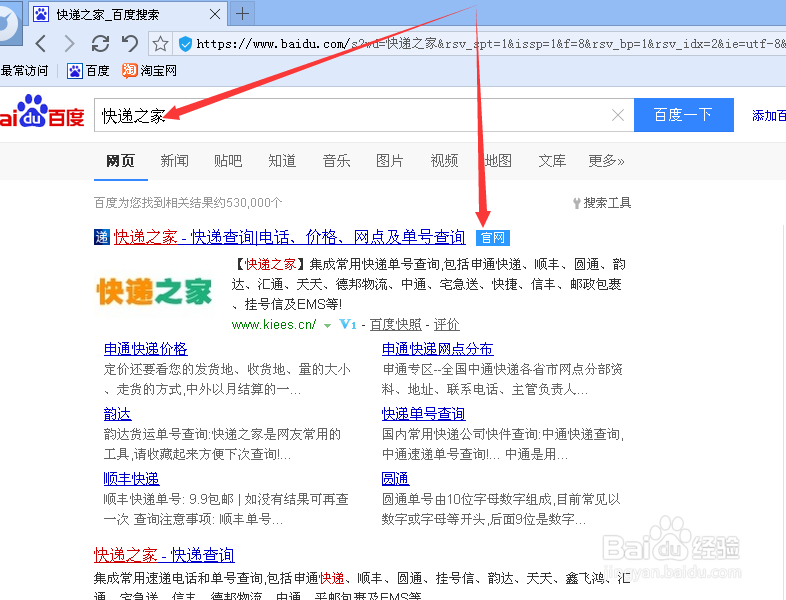Open the 百度 bookmark
Viewport: 786px width, 600px height.
point(88,71)
